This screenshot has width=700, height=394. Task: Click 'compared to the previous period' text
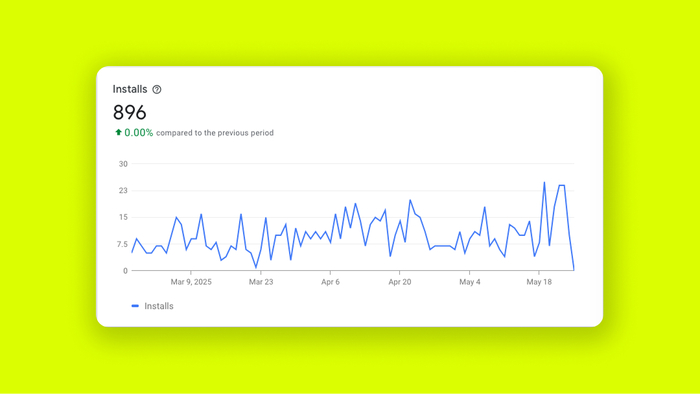(x=215, y=133)
